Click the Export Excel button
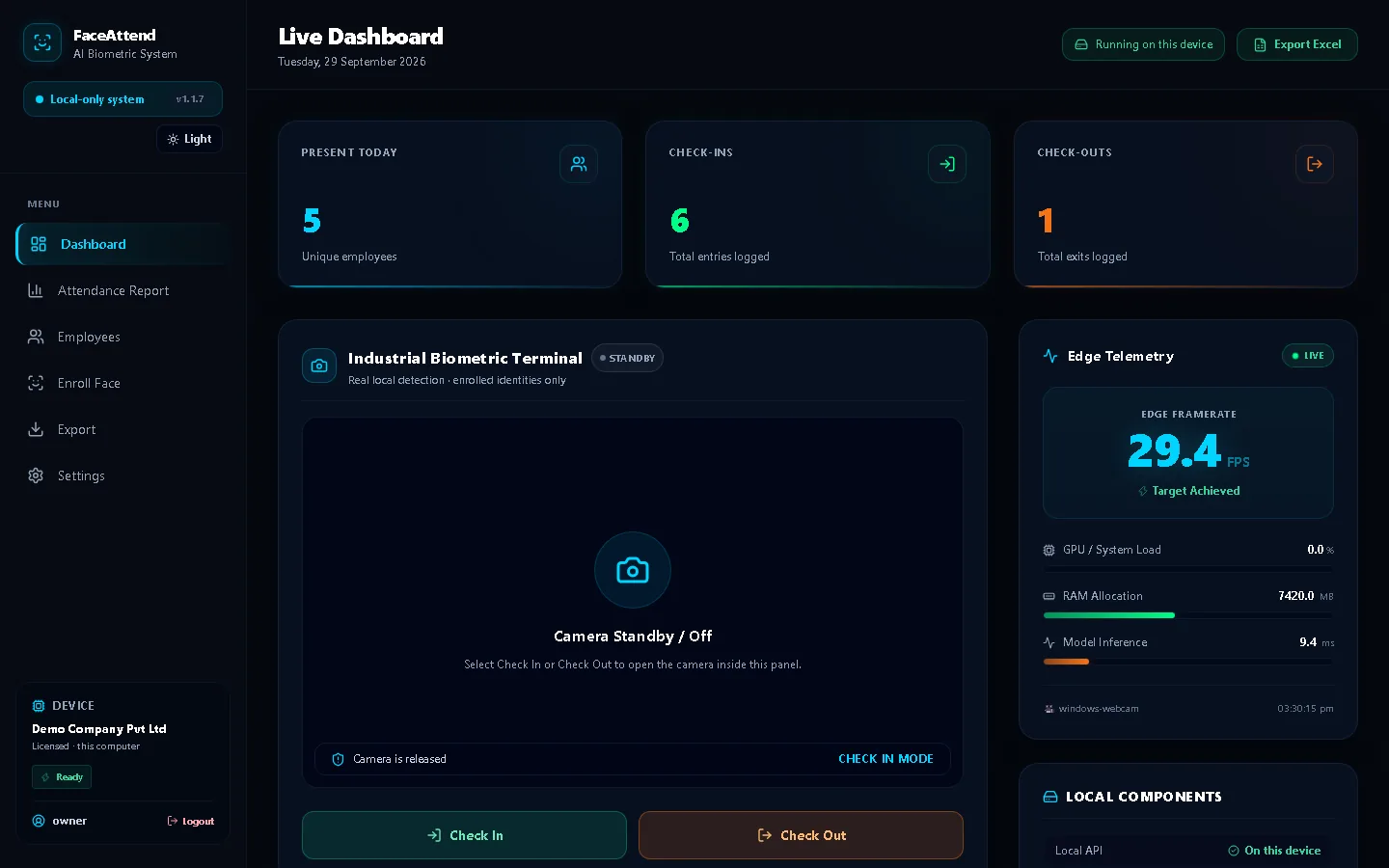Image resolution: width=1389 pixels, height=868 pixels. coord(1297,44)
